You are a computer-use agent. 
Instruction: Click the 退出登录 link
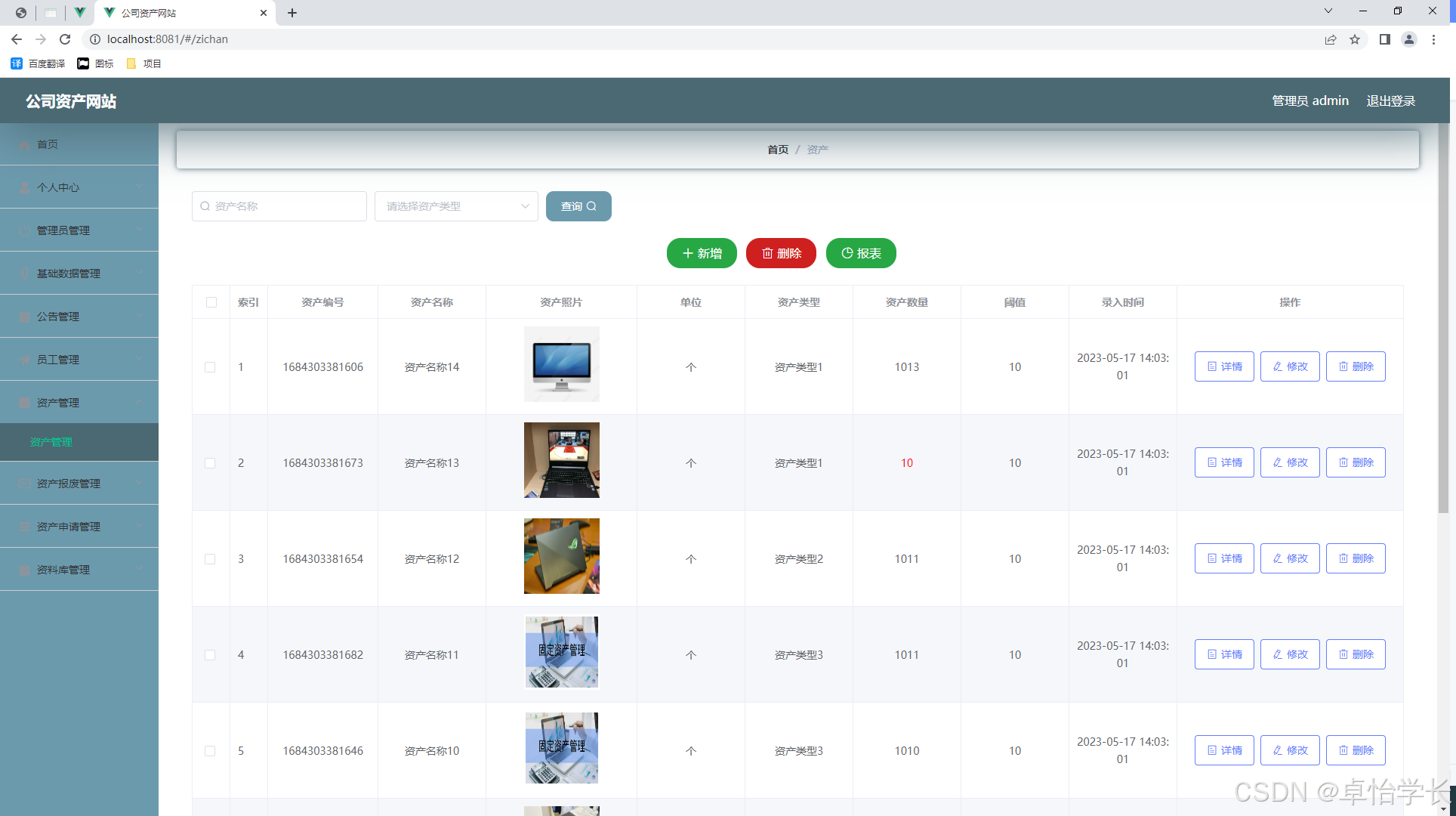click(1390, 100)
